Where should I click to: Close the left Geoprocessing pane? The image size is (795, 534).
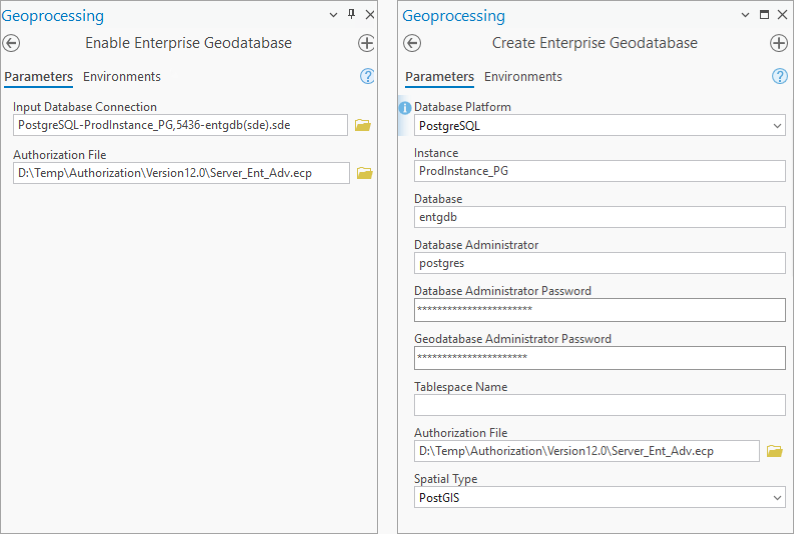[370, 15]
